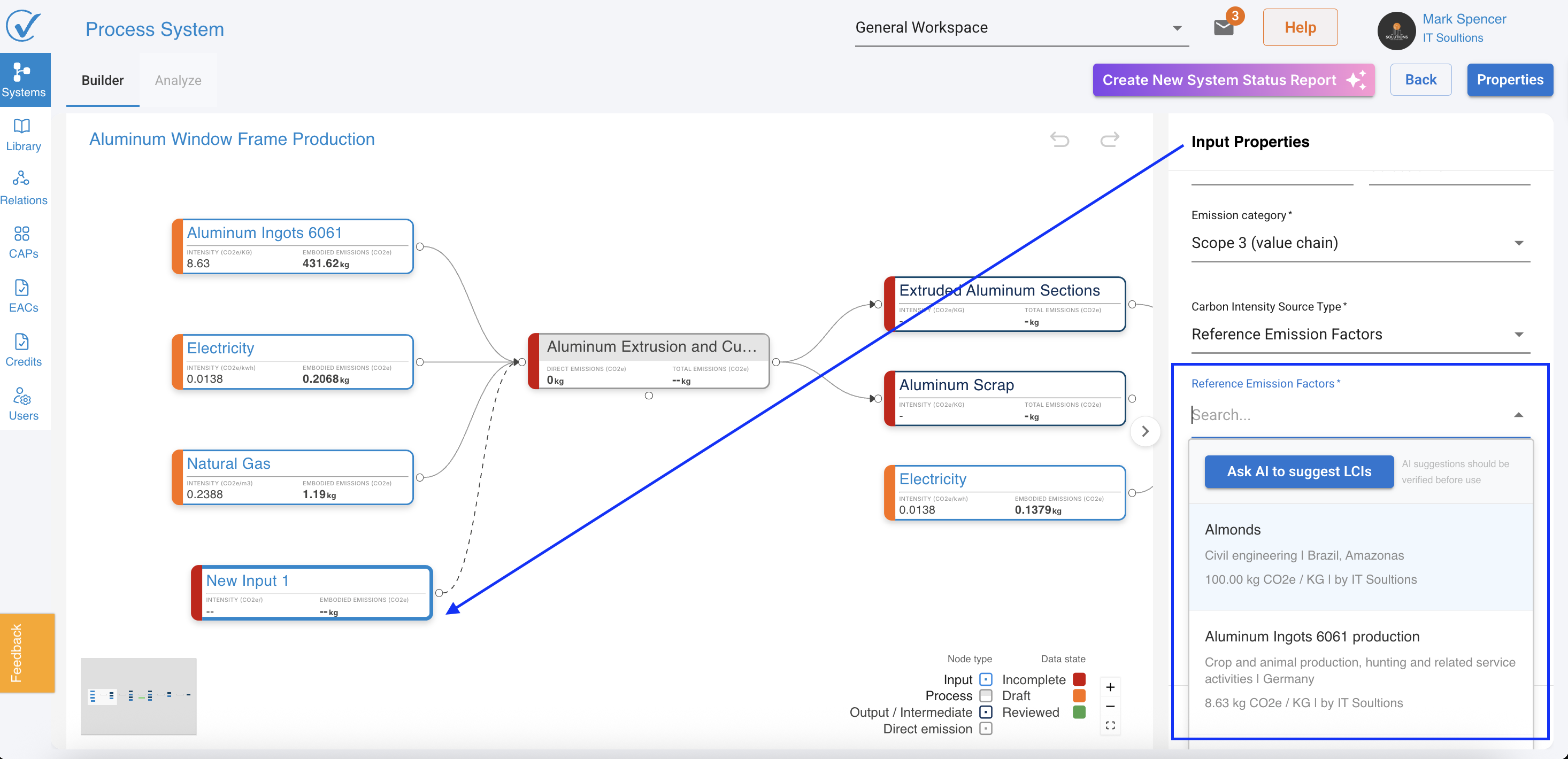Click Ask AI to suggest LCIs

[1298, 472]
